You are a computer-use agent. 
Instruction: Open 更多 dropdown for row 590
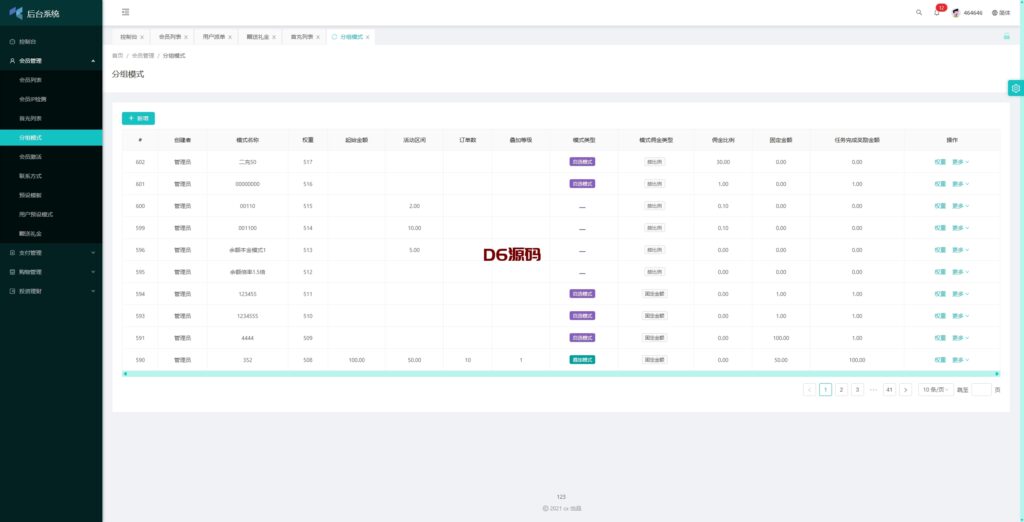click(x=960, y=360)
